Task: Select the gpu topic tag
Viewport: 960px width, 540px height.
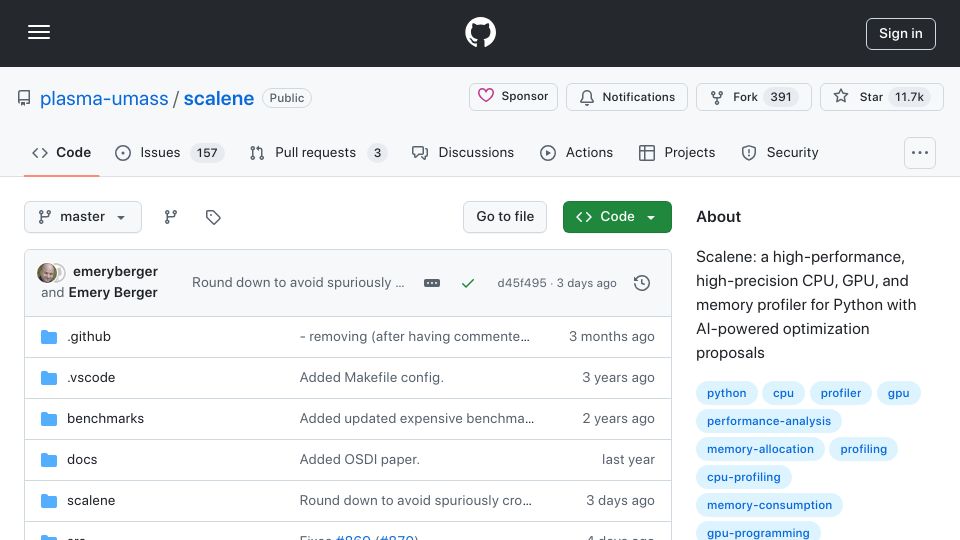Action: [x=898, y=393]
